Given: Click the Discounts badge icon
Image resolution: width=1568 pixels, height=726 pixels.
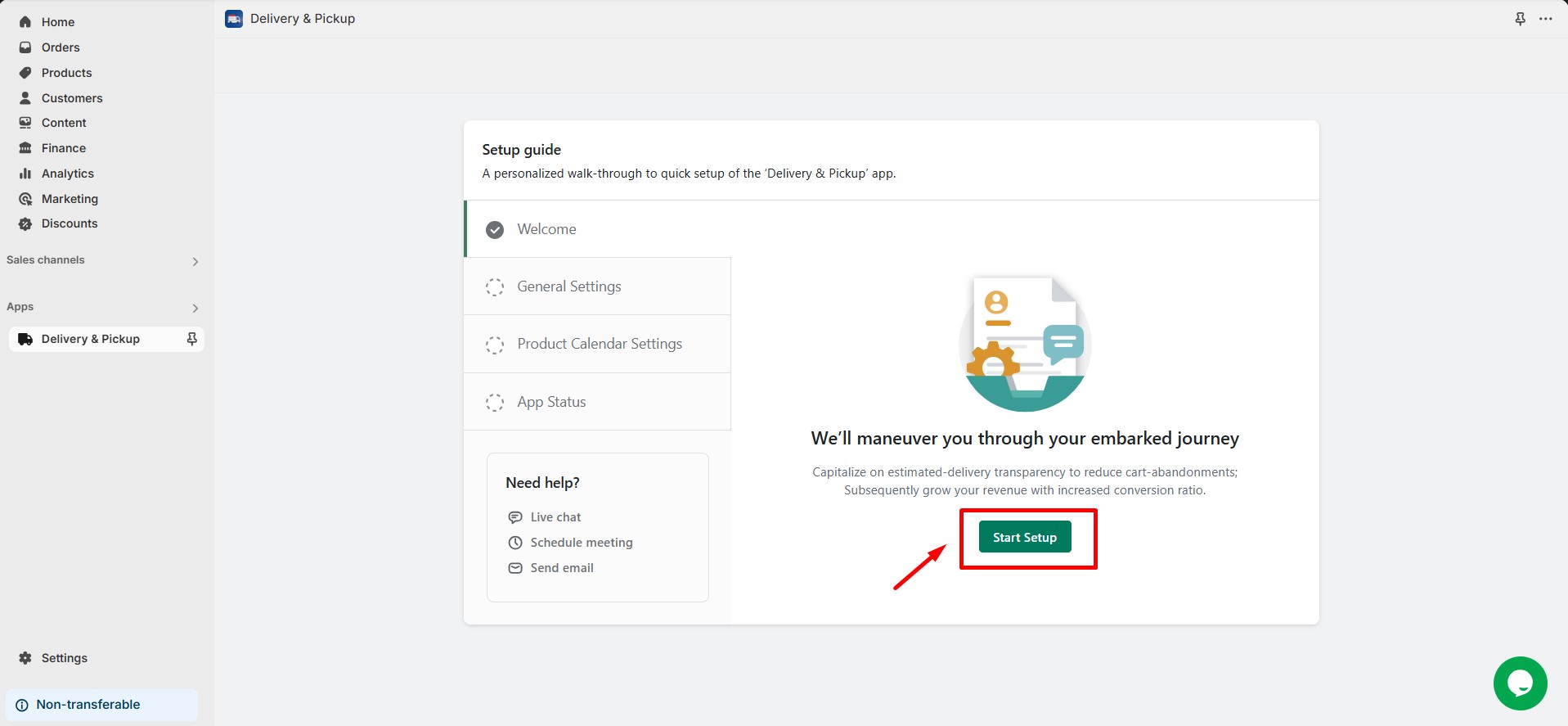Looking at the screenshot, I should [25, 223].
